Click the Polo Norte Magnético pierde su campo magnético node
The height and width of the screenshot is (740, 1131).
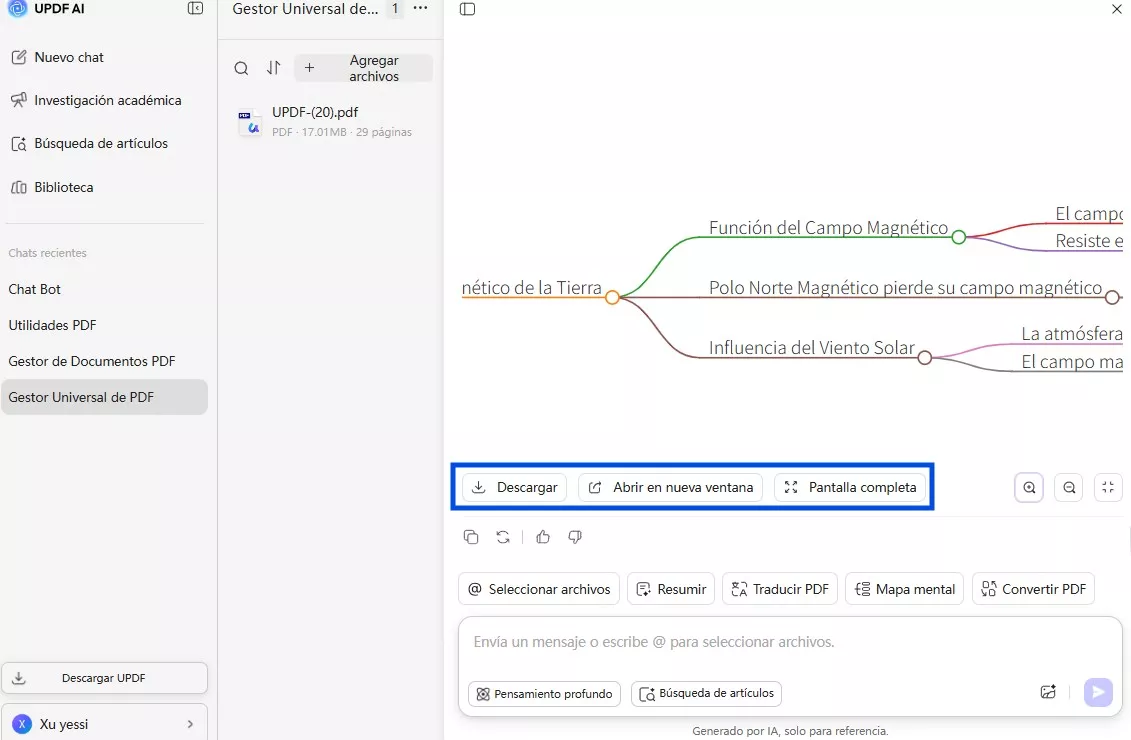click(x=905, y=288)
